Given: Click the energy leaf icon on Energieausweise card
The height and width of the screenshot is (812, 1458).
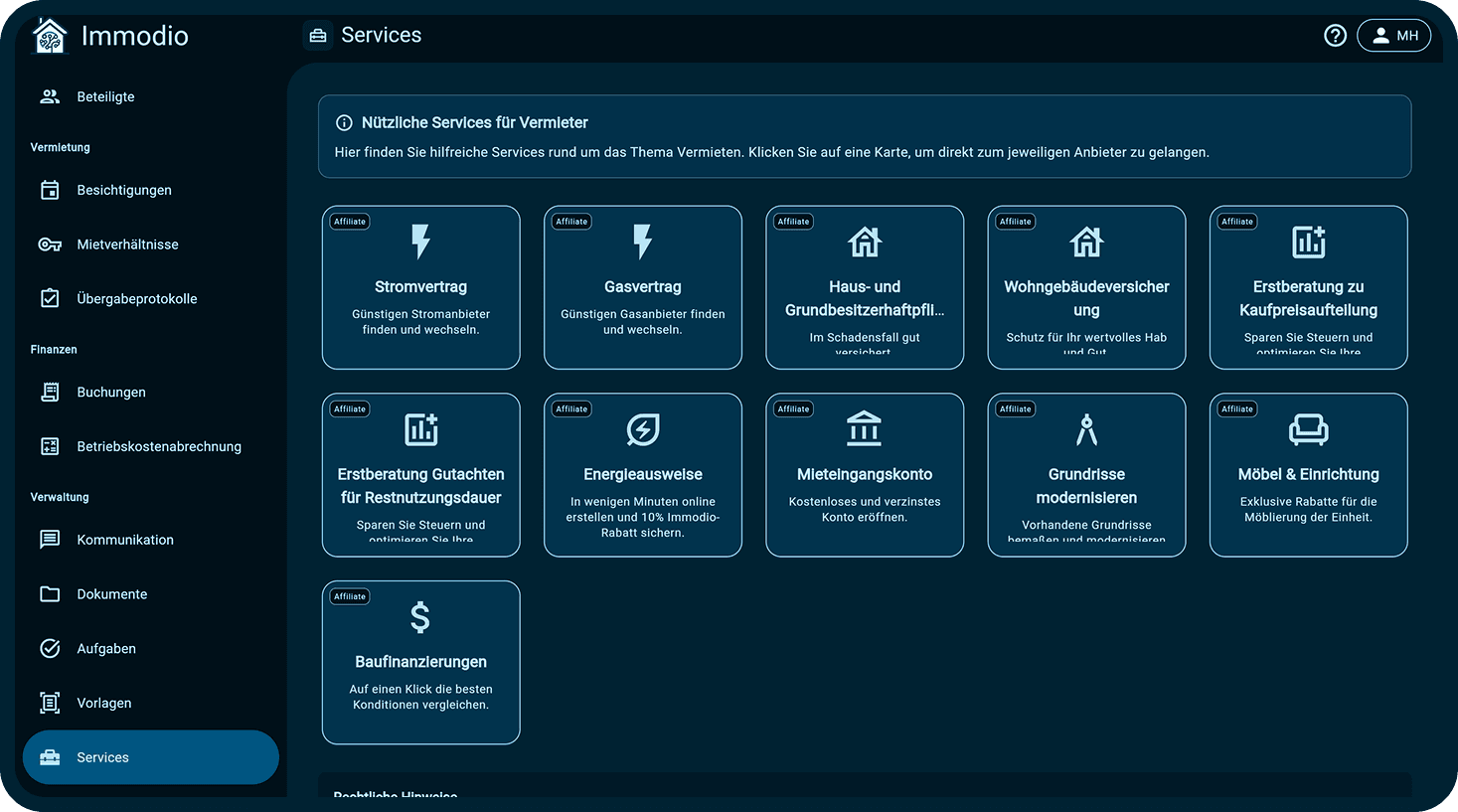Looking at the screenshot, I should tap(643, 429).
